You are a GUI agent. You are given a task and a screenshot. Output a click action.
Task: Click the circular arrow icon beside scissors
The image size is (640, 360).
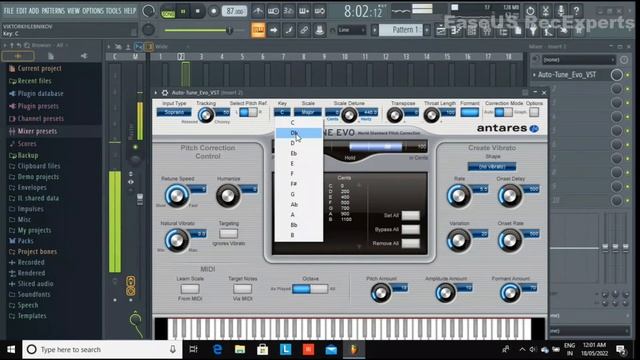click(x=530, y=11)
